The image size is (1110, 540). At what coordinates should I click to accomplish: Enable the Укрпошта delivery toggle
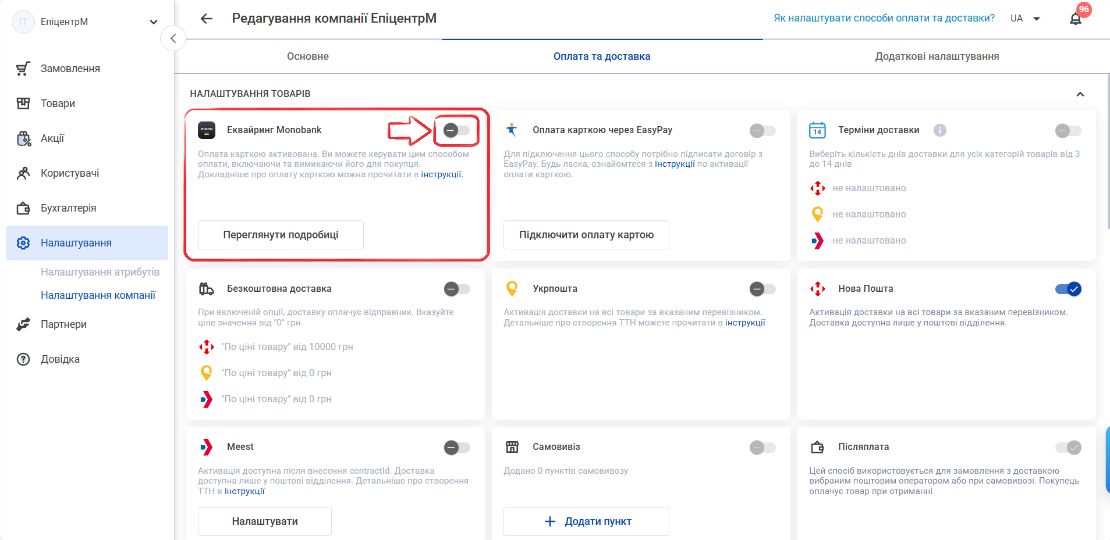pos(762,289)
